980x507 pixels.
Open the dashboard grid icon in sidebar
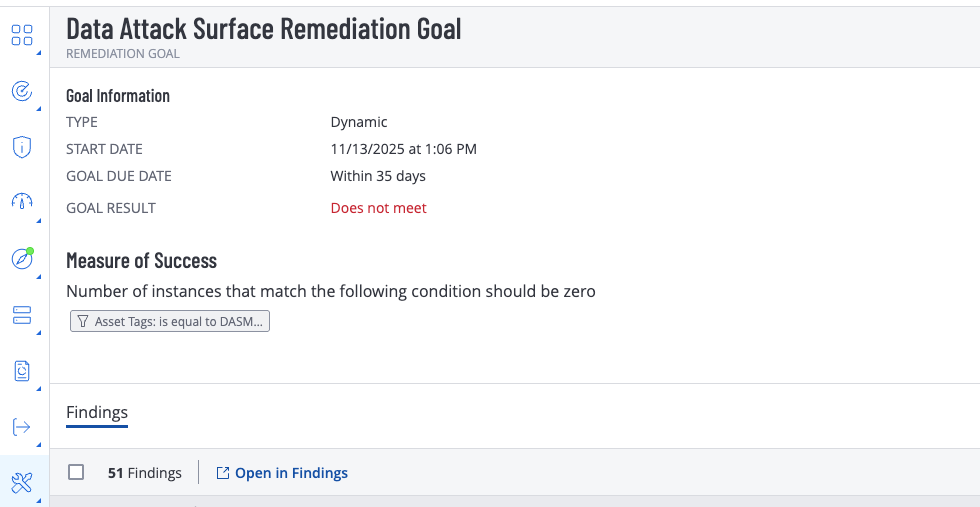[22, 36]
